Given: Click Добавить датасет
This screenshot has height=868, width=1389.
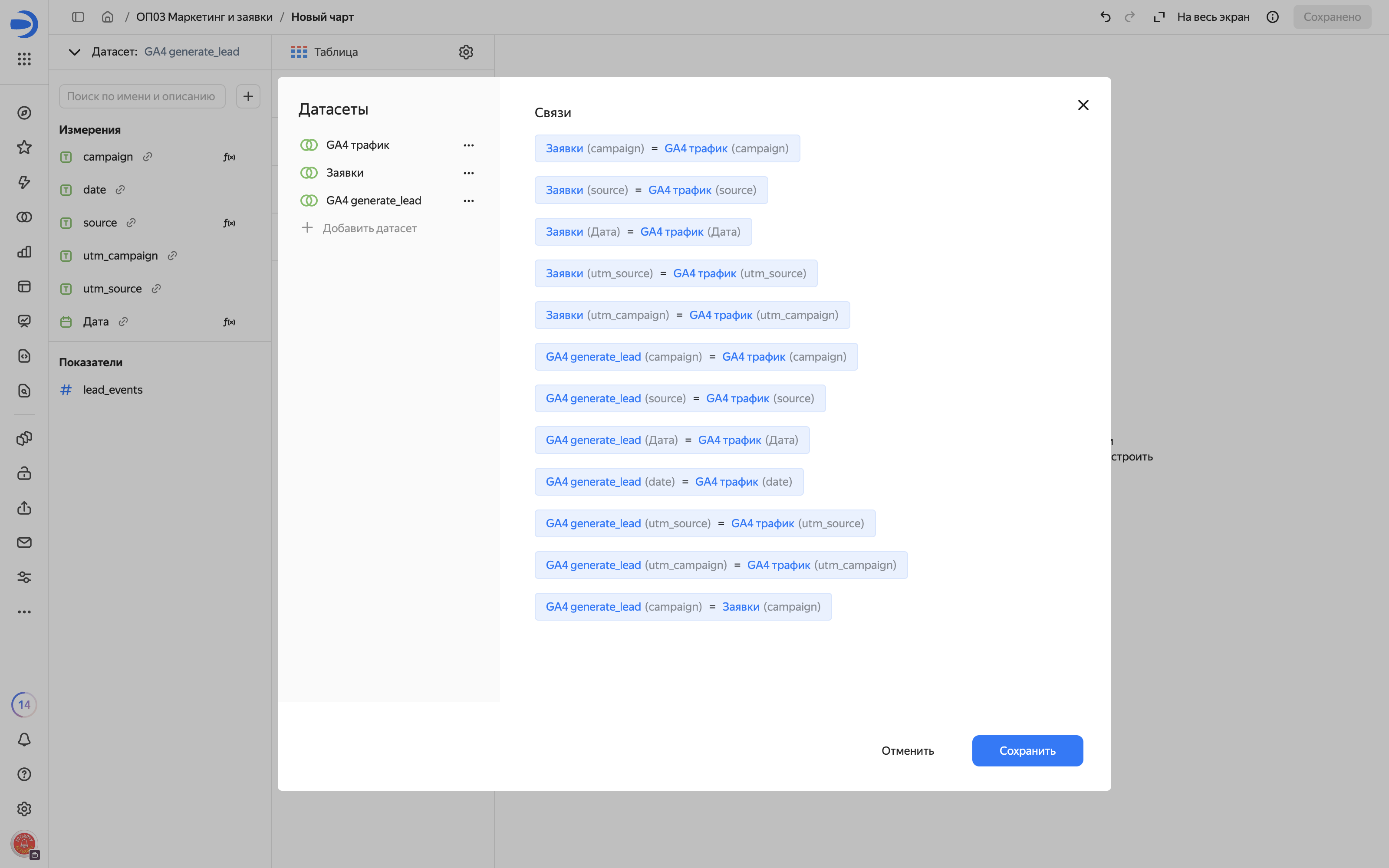Looking at the screenshot, I should click(359, 228).
